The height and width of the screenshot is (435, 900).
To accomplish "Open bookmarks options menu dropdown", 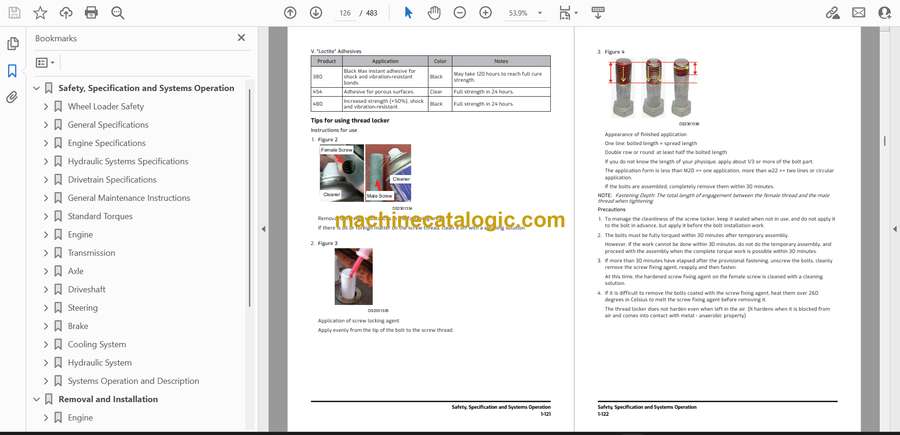I will pos(45,63).
